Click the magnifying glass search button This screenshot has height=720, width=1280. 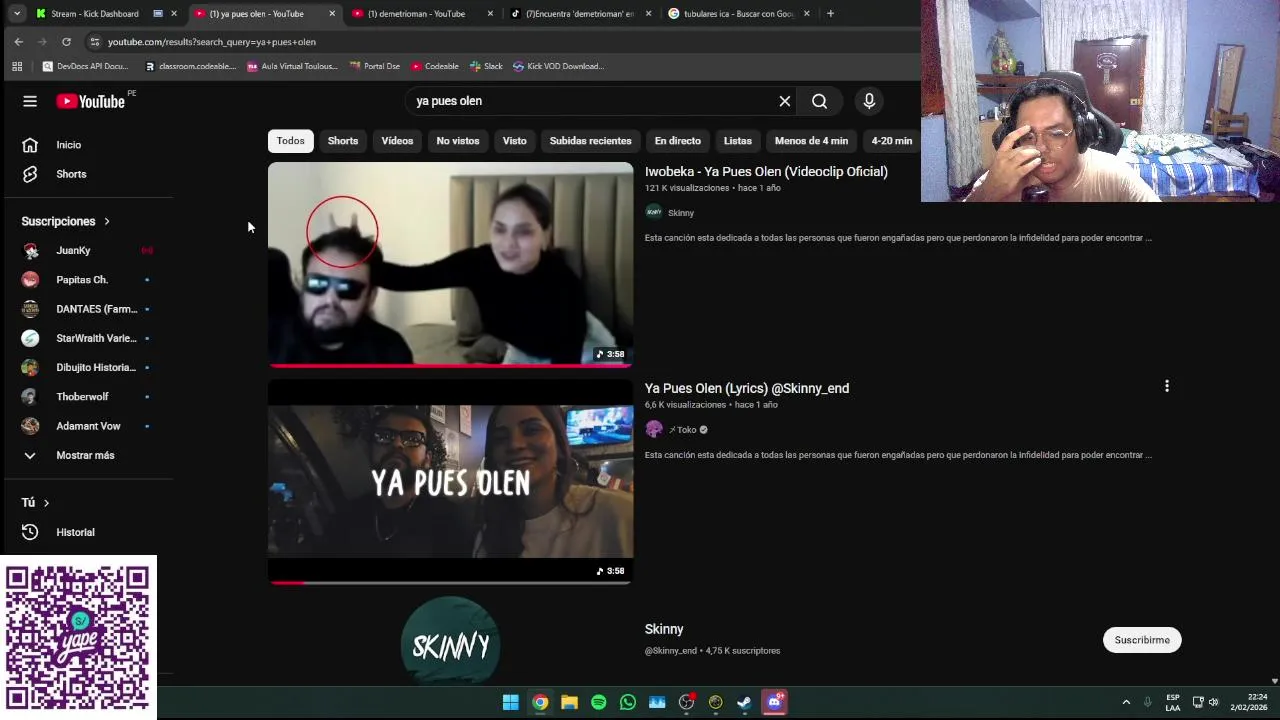click(819, 101)
